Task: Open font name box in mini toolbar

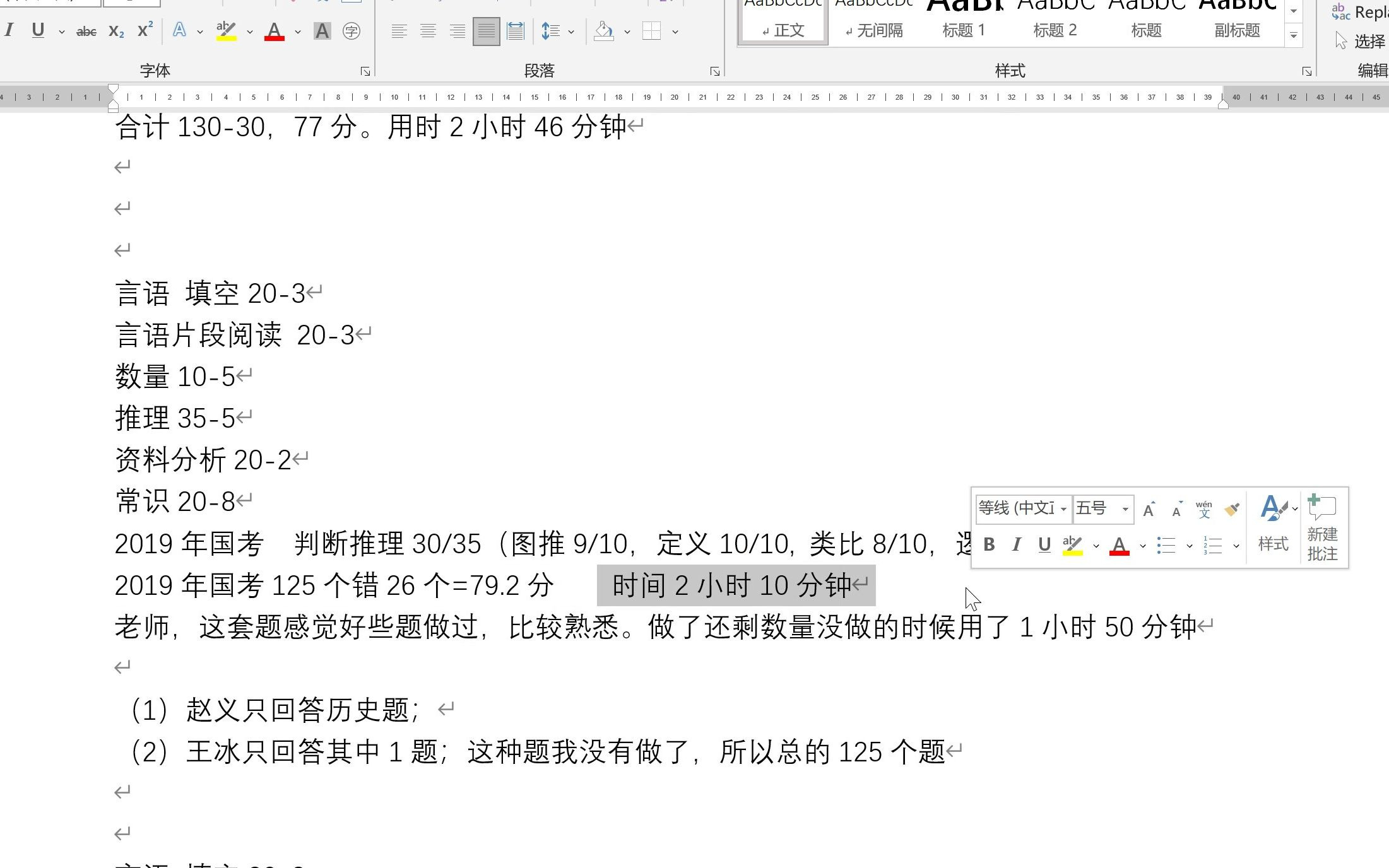Action: [1022, 508]
